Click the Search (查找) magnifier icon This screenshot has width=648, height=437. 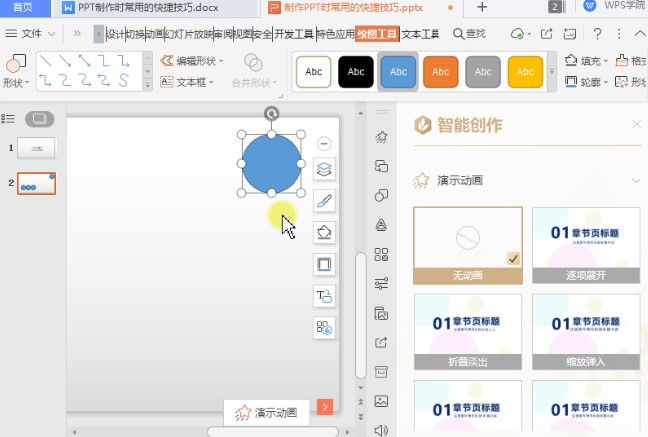pos(459,34)
